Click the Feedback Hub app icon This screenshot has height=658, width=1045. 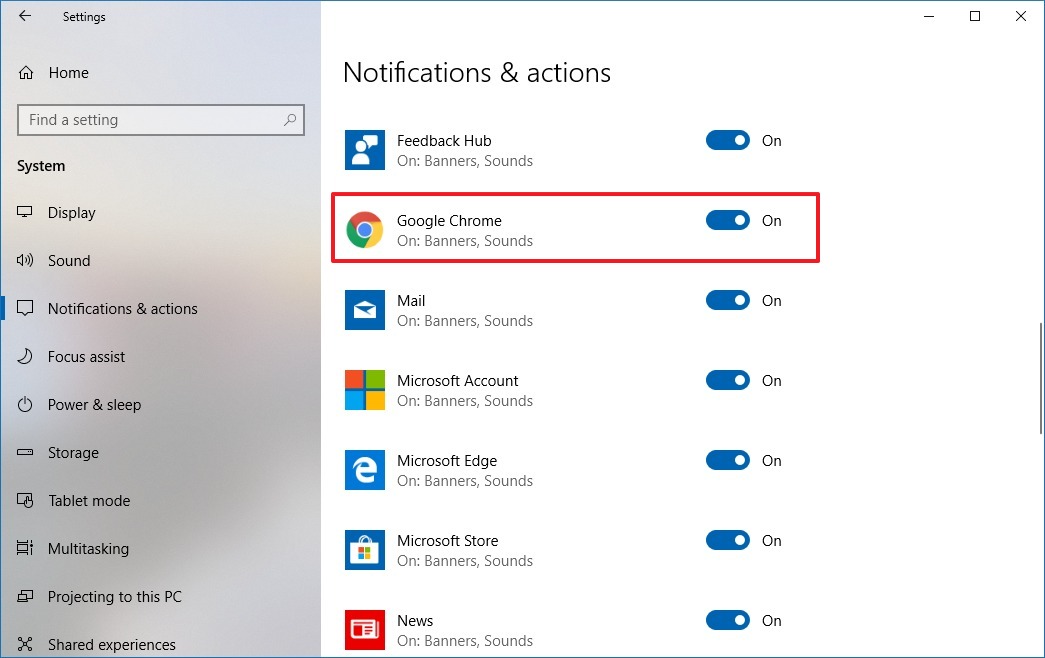point(365,150)
